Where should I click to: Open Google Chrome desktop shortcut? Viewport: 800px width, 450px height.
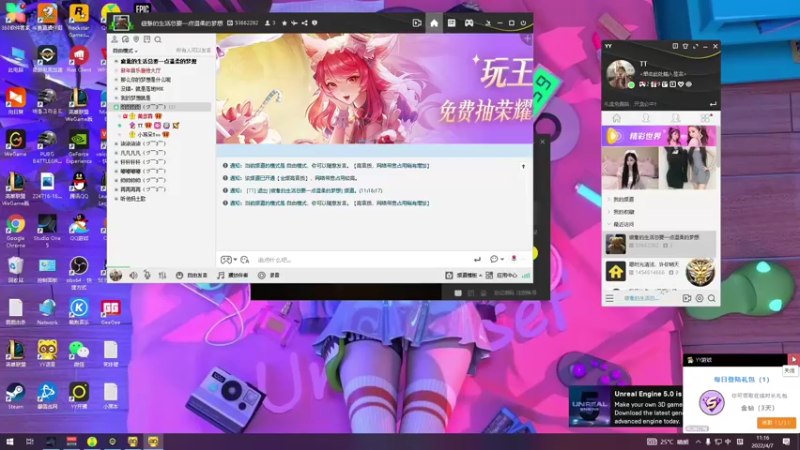[15, 229]
